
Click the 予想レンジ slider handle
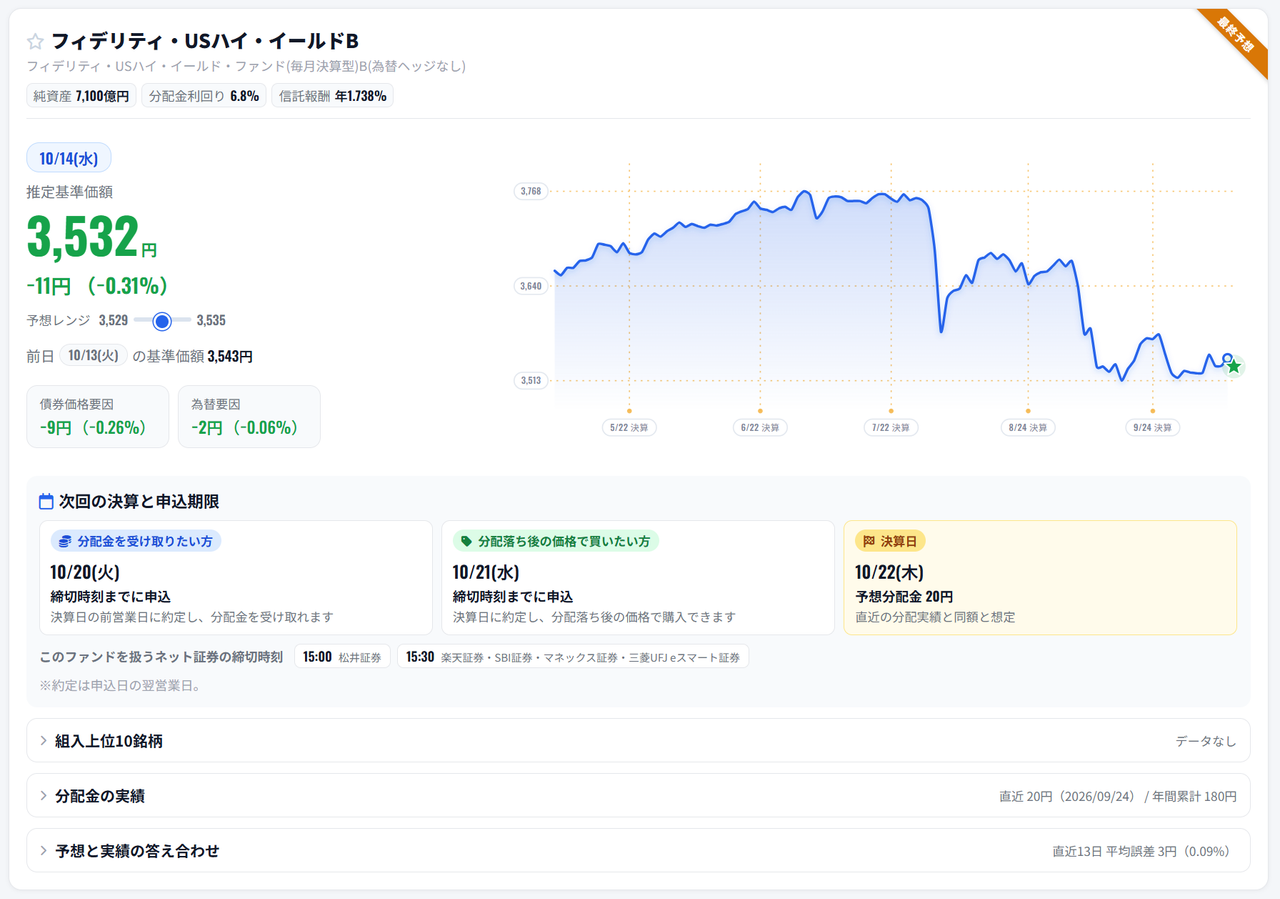tap(162, 321)
